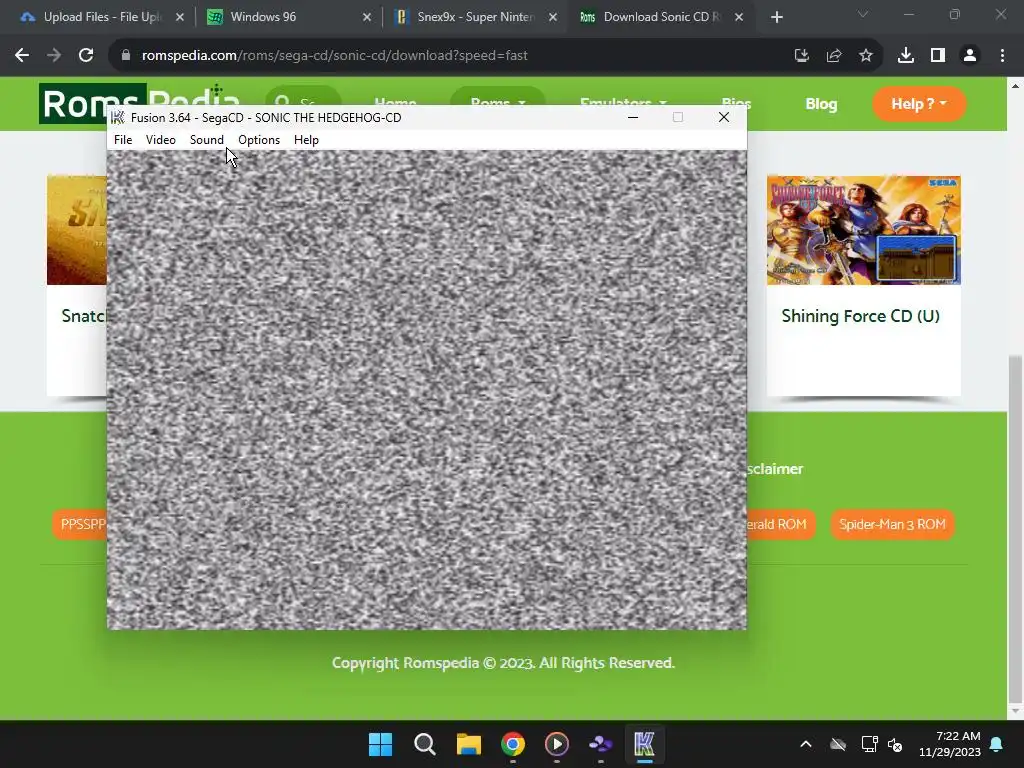Click the purple gamepad taskbar icon
The width and height of the screenshot is (1024, 768).
(601, 744)
